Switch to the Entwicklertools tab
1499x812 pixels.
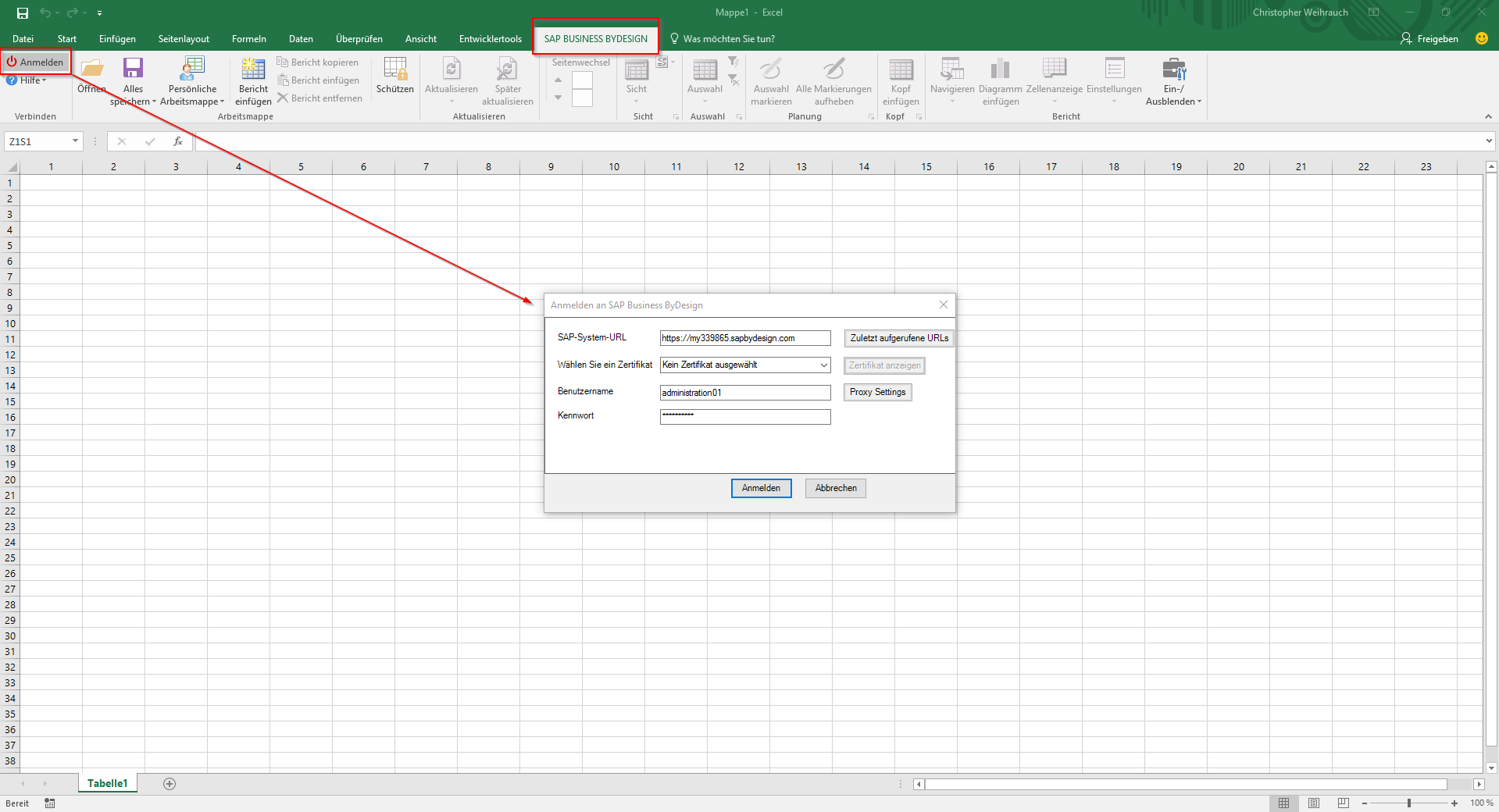pos(491,38)
